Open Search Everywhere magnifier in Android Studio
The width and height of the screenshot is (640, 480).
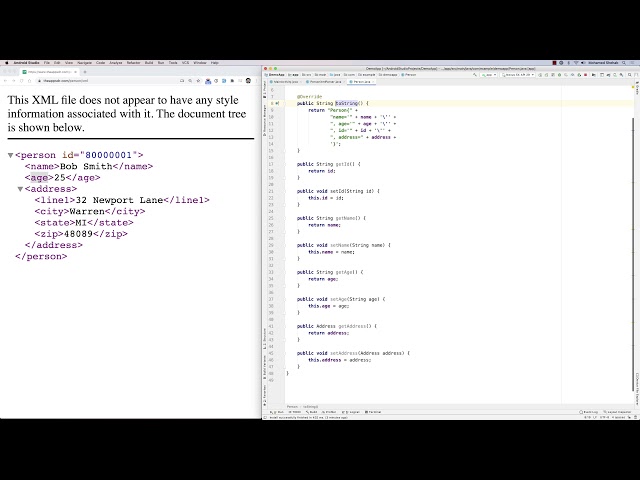click(x=629, y=75)
